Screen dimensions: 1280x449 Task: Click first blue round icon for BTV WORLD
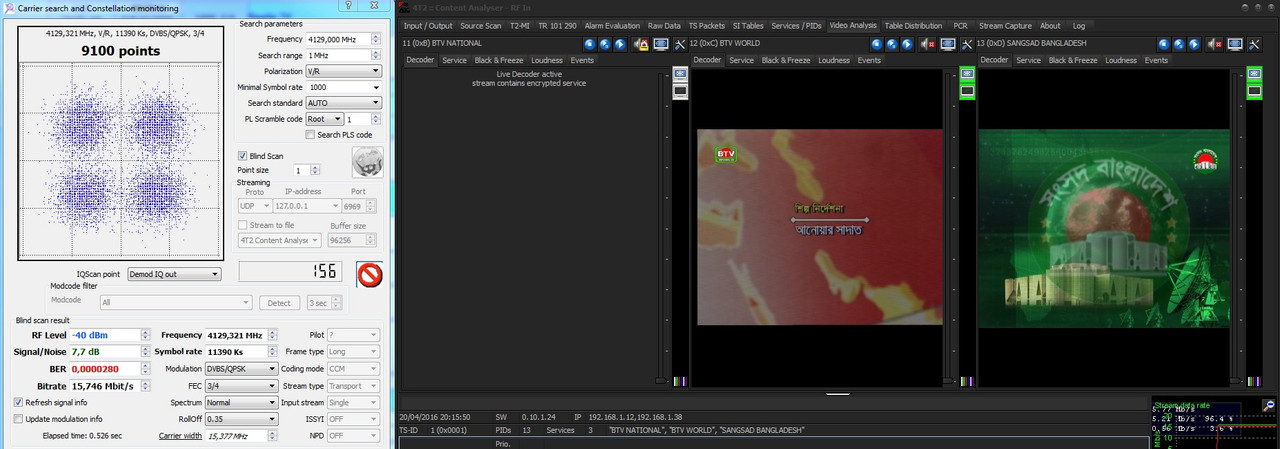point(876,44)
